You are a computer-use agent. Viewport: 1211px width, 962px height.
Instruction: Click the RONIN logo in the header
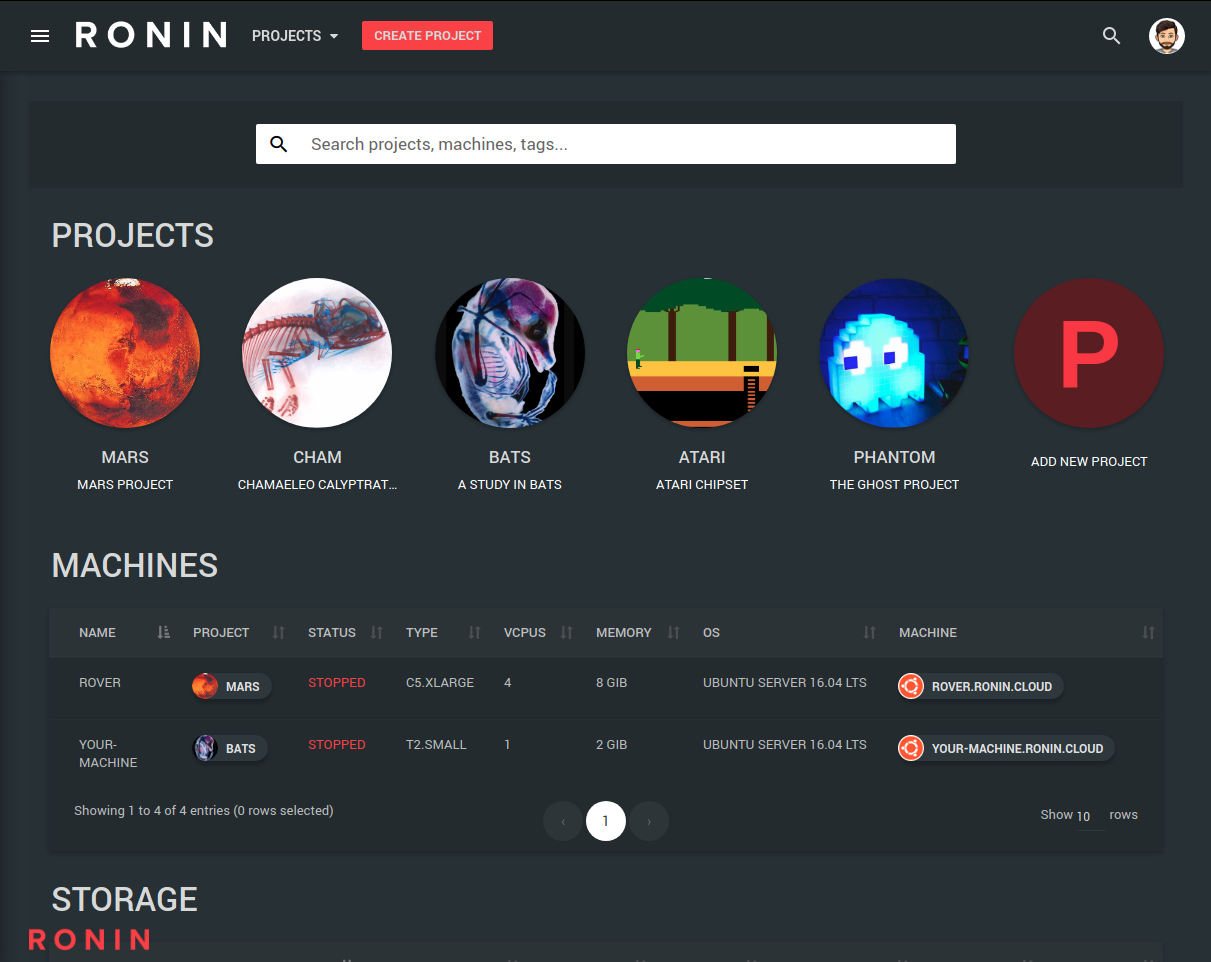tap(151, 36)
